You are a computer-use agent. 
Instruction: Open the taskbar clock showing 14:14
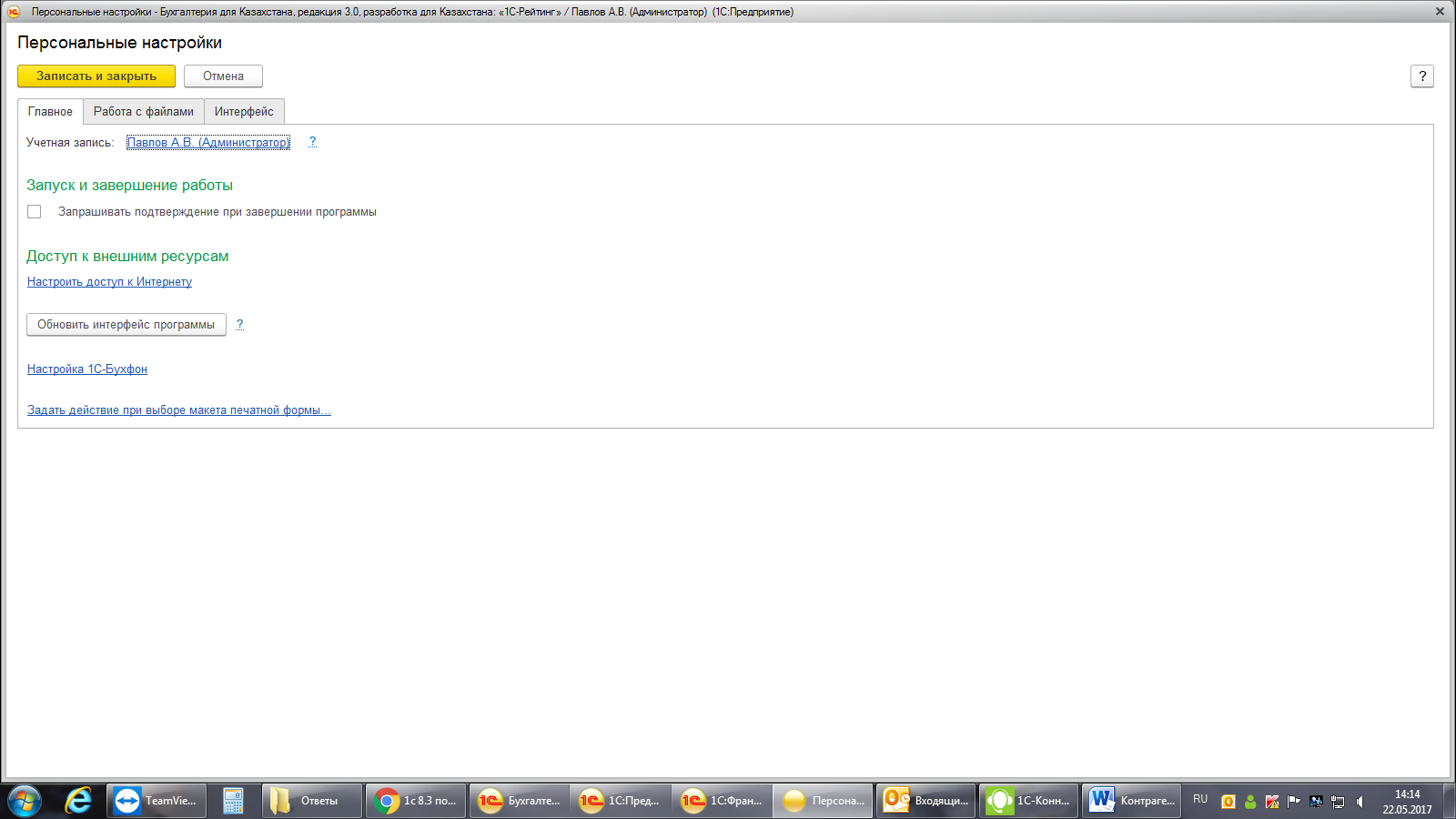coord(1408,802)
